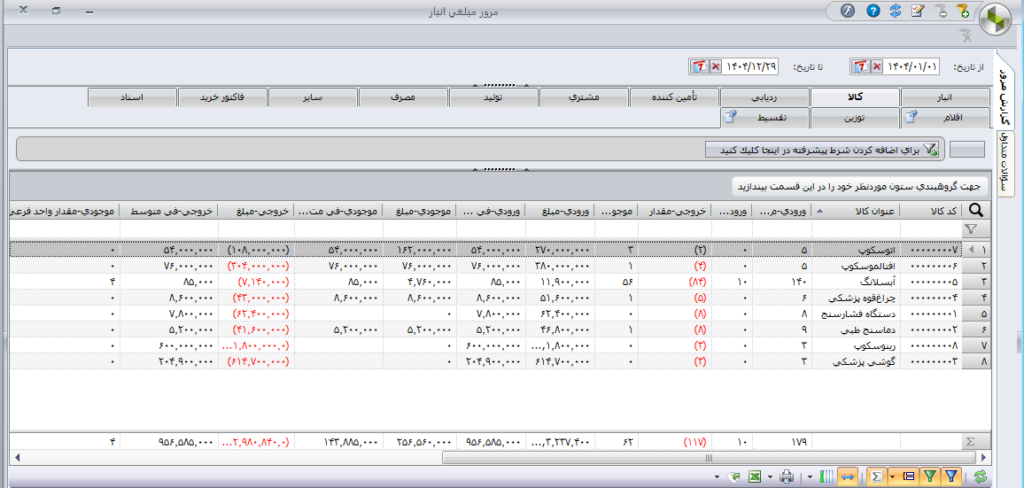
Task: Click the Sigma icon in the totals row
Action: 972,442
